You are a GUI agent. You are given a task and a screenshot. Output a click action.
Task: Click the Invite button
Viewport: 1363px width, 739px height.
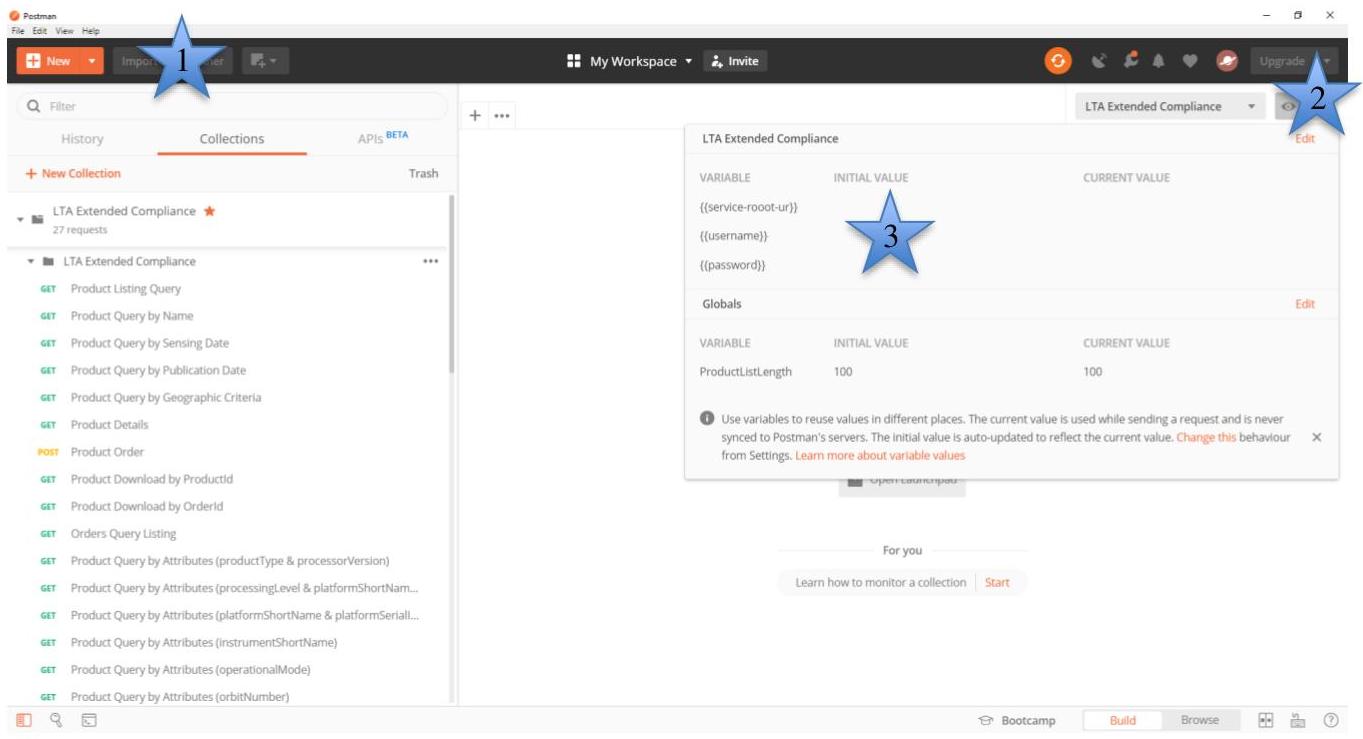pos(735,61)
